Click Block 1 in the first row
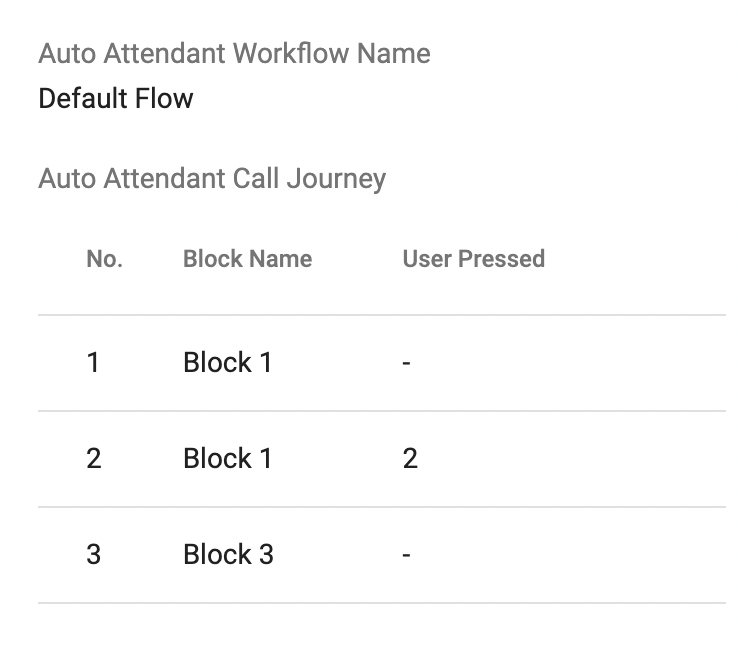Image resolution: width=738 pixels, height=652 pixels. point(228,363)
